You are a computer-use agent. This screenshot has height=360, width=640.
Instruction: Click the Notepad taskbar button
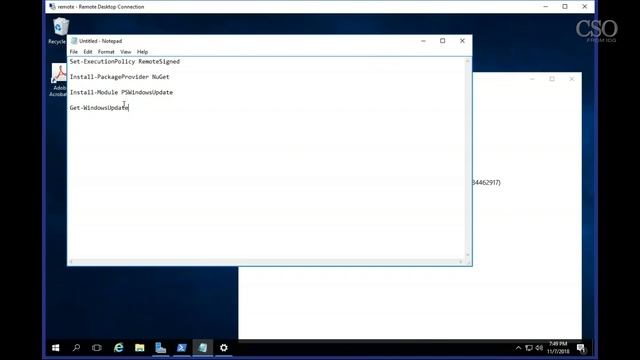203,348
